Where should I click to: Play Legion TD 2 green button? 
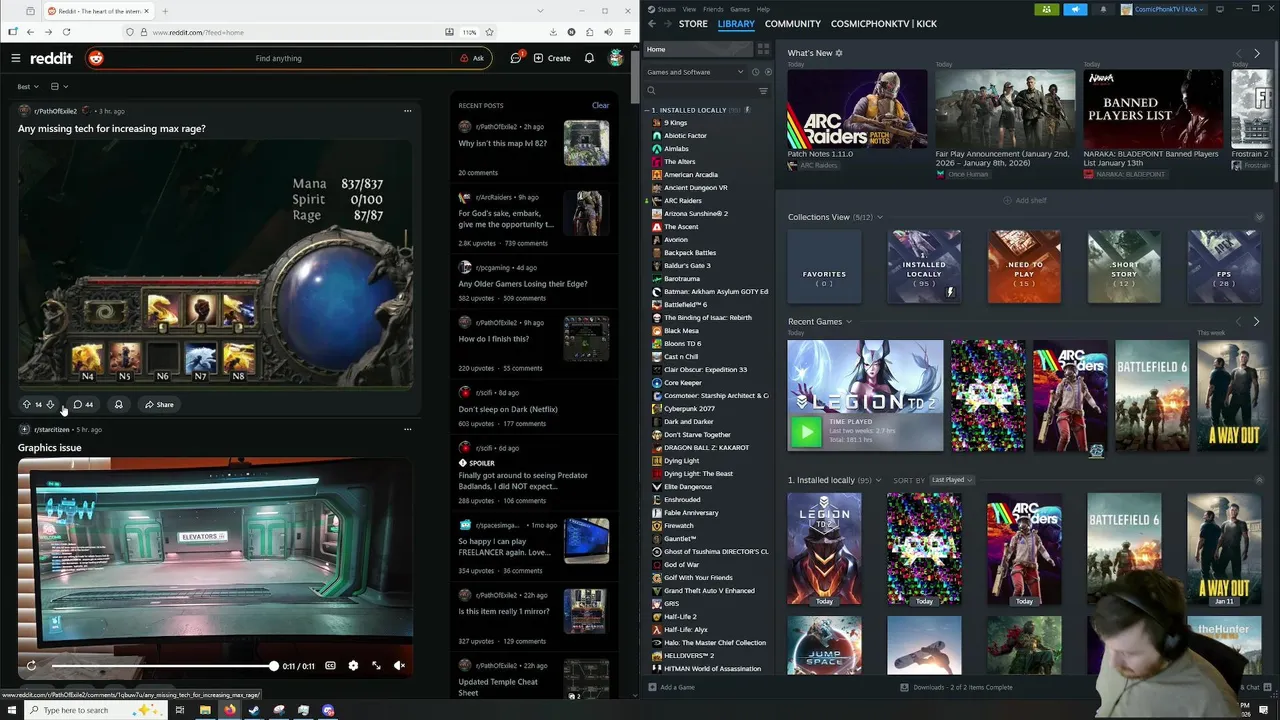click(805, 432)
